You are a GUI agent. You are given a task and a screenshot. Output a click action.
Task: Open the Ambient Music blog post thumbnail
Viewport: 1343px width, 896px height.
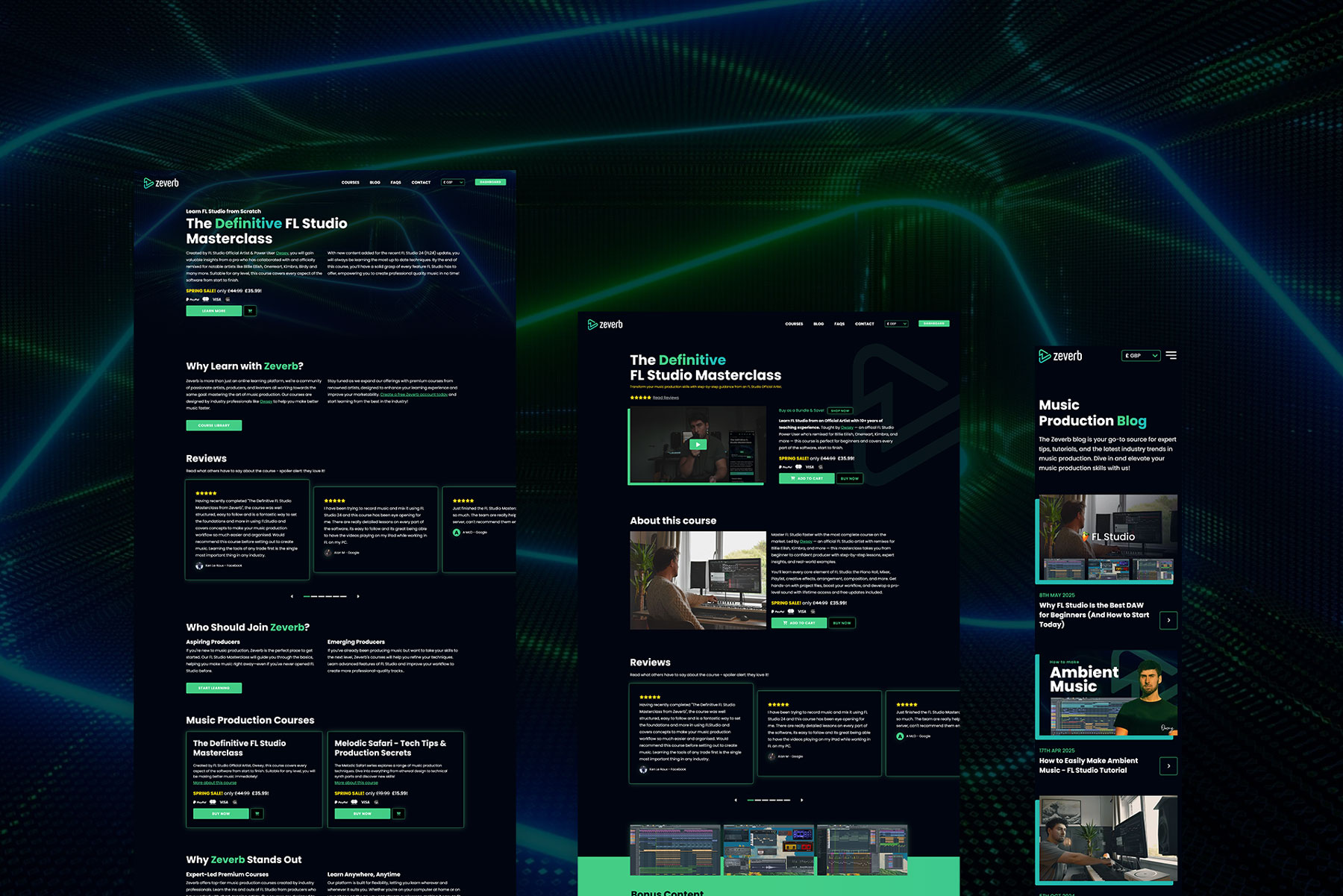(1106, 695)
